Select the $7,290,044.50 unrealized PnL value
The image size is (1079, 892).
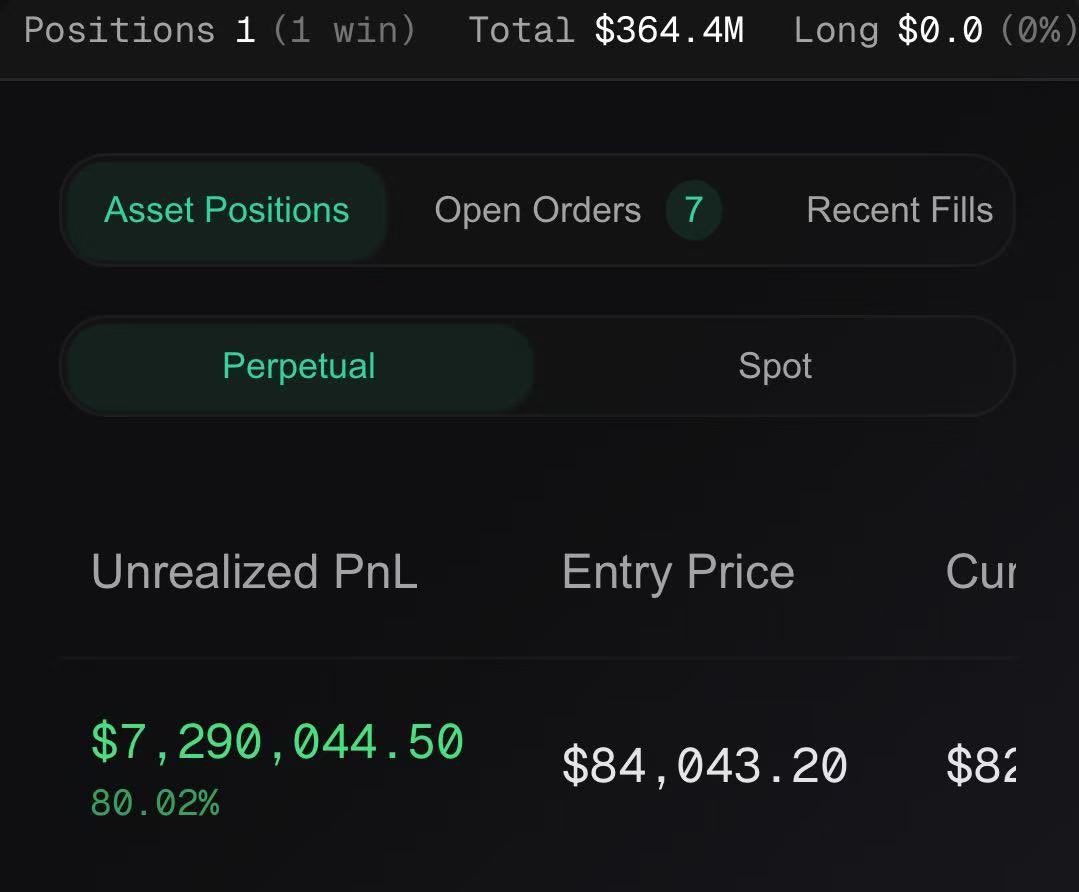pos(277,743)
